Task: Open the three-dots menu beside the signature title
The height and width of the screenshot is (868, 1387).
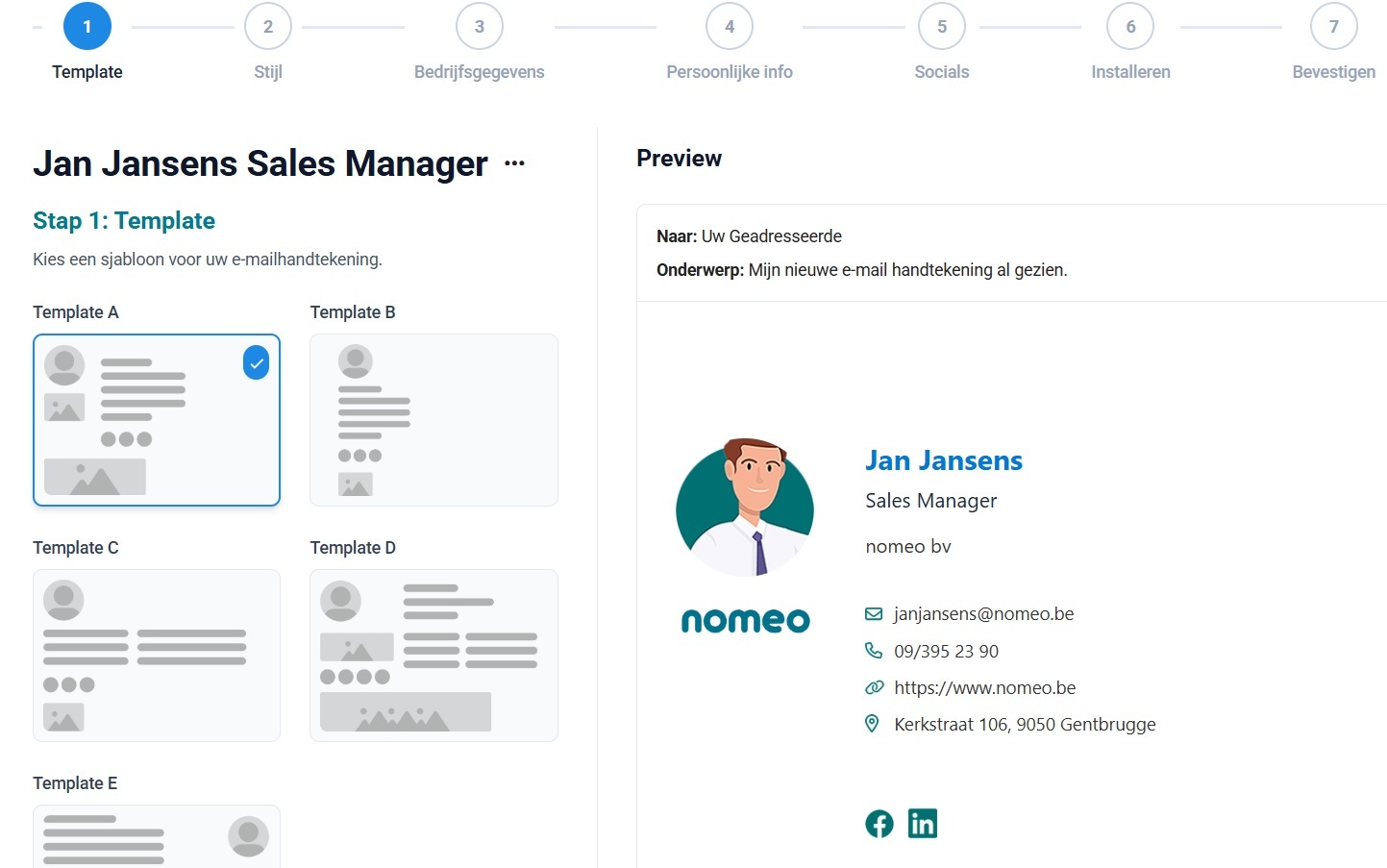Action: [x=515, y=163]
